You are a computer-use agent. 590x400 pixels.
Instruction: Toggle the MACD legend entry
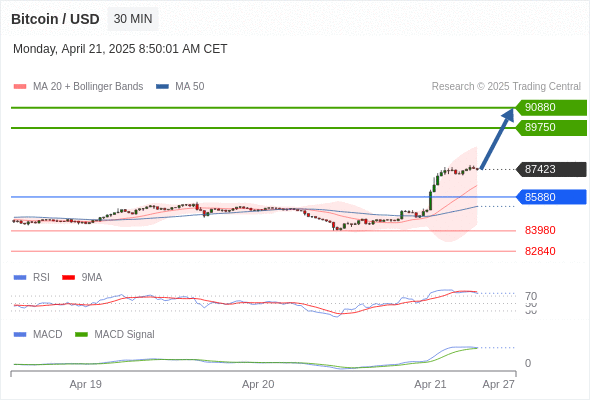[38, 334]
